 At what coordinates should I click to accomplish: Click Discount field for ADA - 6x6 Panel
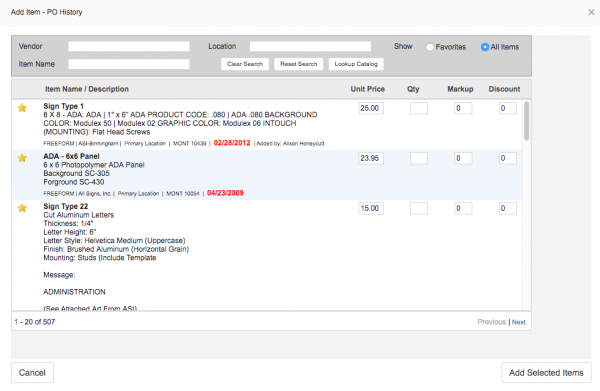tap(508, 158)
